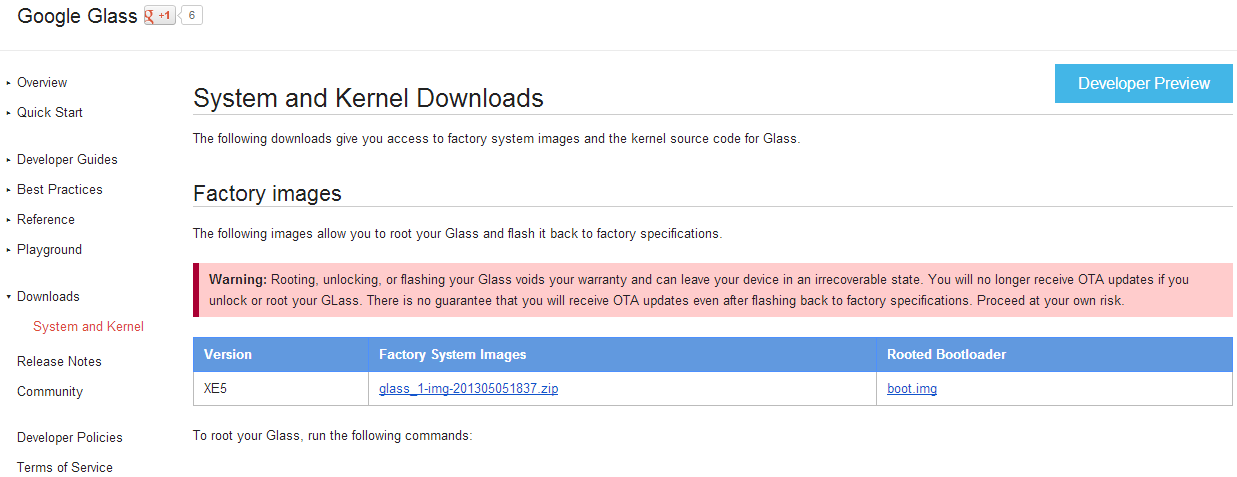Click the +1 count bubble showing 6
Viewport: 1237px width, 477px height.
(191, 16)
